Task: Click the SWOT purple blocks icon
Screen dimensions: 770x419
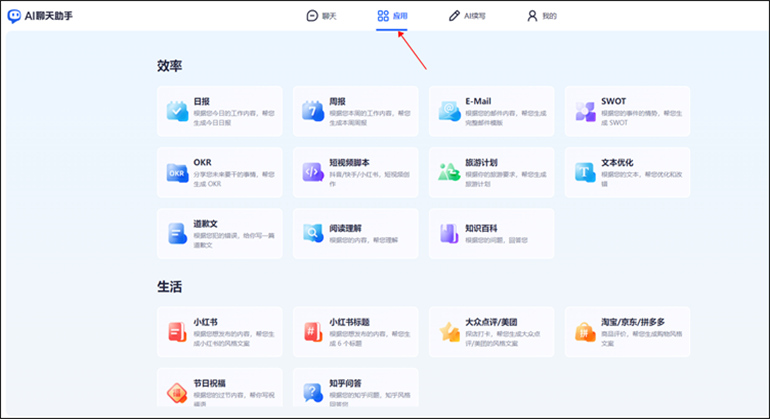Action: click(585, 111)
